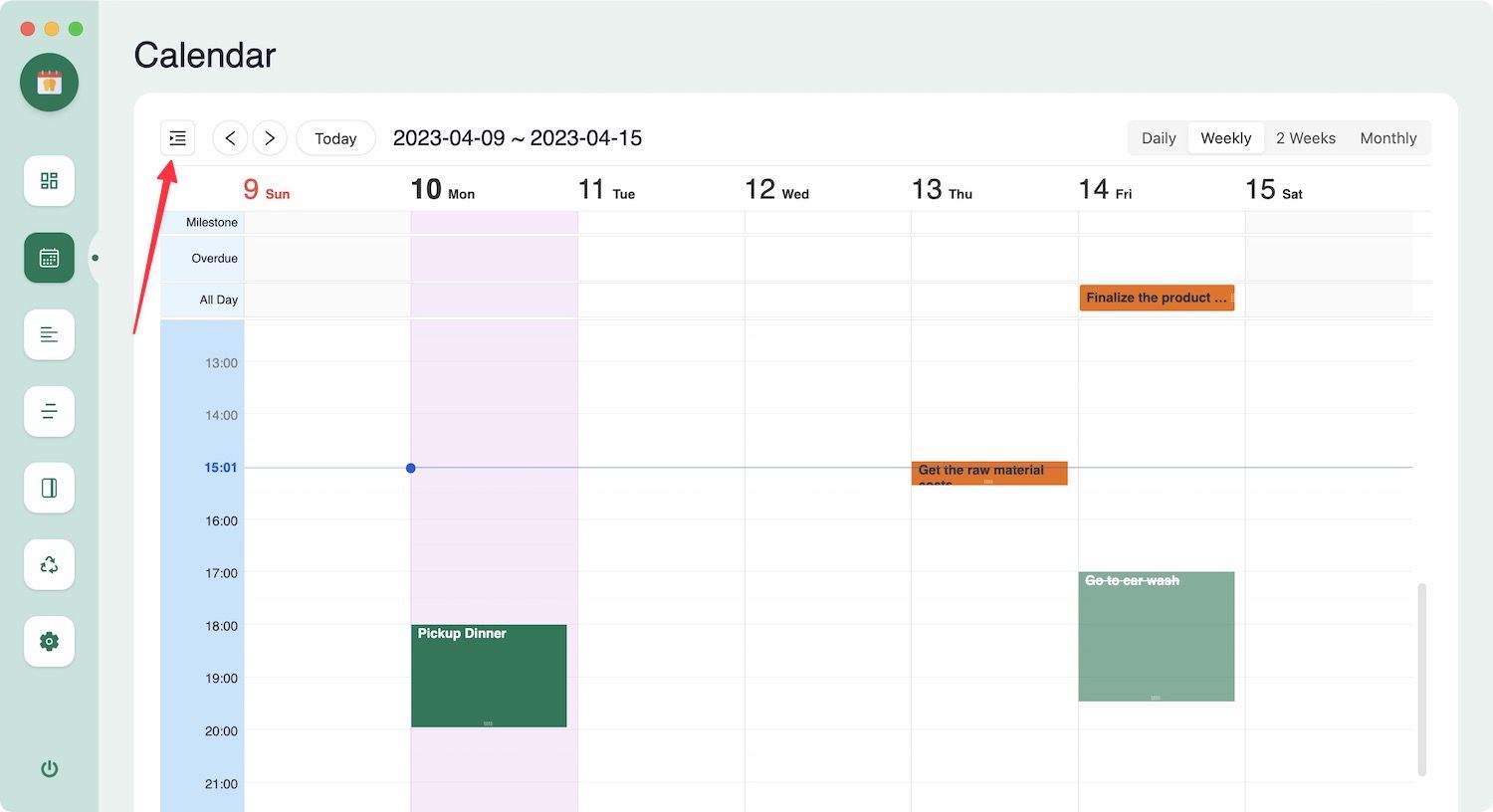Open the Pickup Dinner event

click(489, 676)
